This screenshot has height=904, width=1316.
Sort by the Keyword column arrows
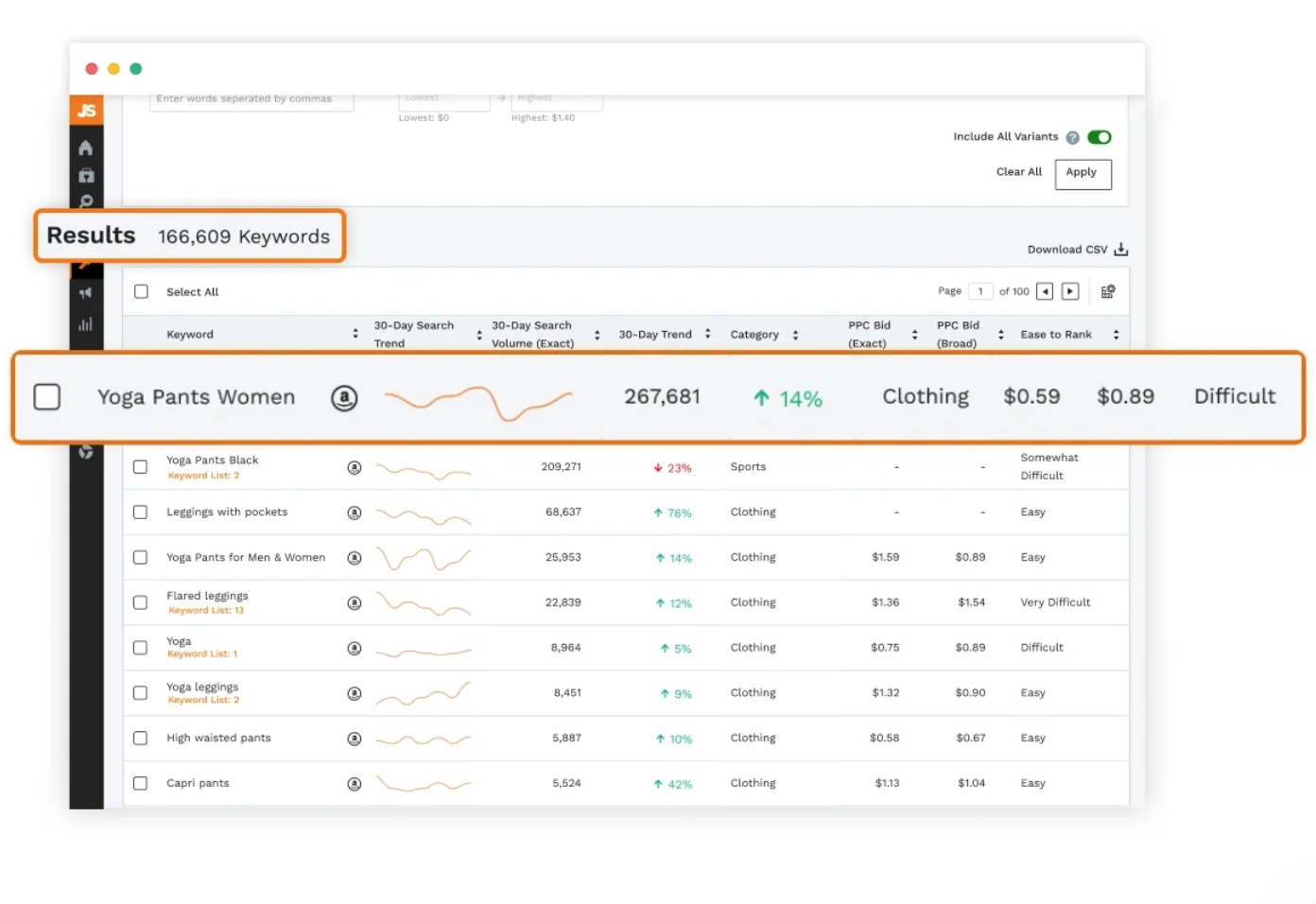coord(355,334)
